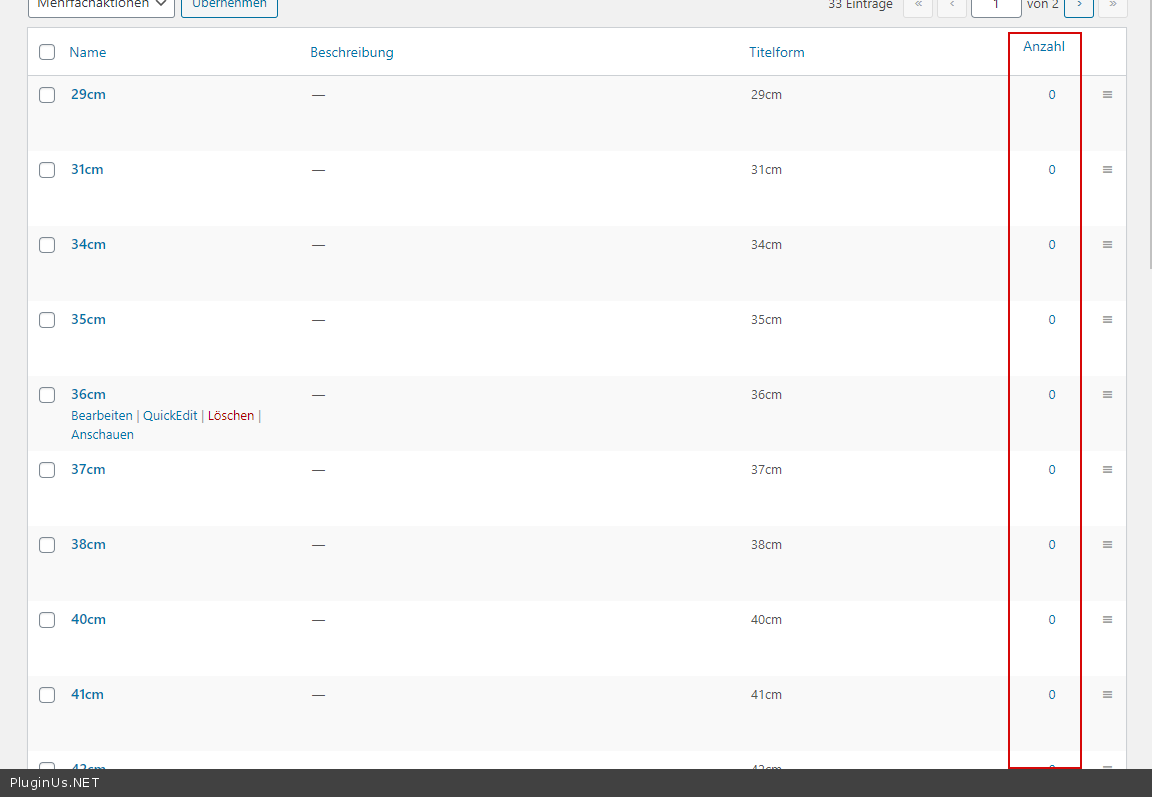Click the drag handle icon for 34cm row

click(x=1107, y=245)
